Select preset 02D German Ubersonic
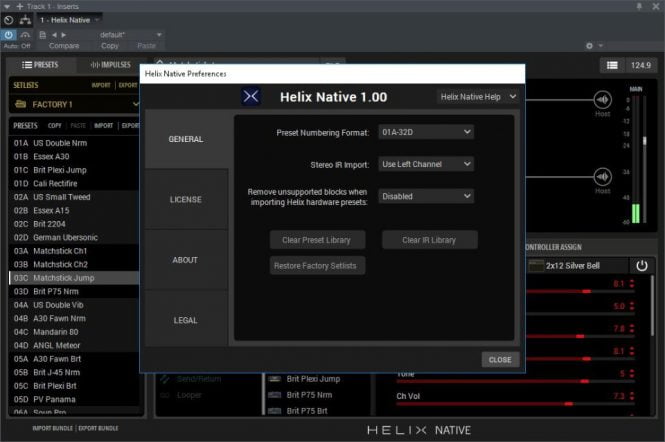Viewport: 665px width, 442px height. 73,238
